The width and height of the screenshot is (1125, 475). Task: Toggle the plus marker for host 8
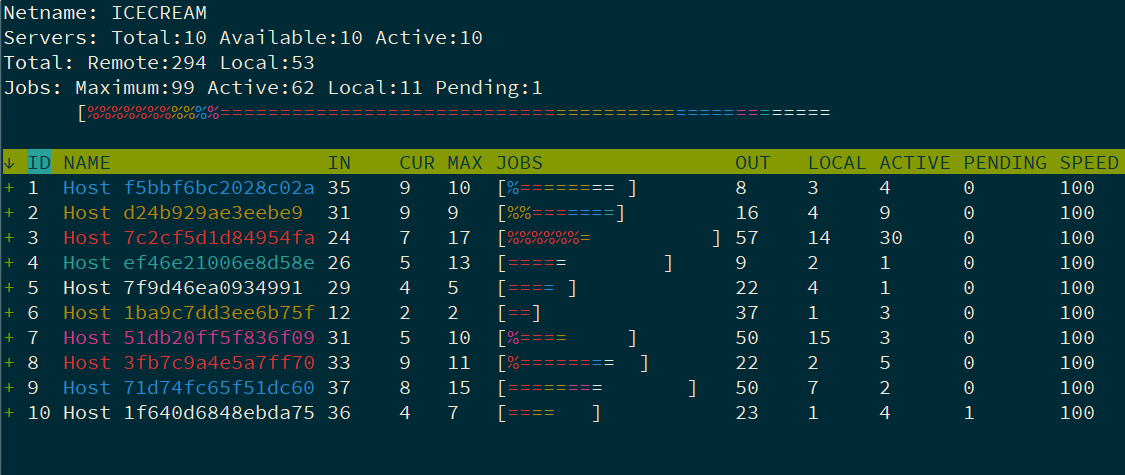tap(9, 363)
